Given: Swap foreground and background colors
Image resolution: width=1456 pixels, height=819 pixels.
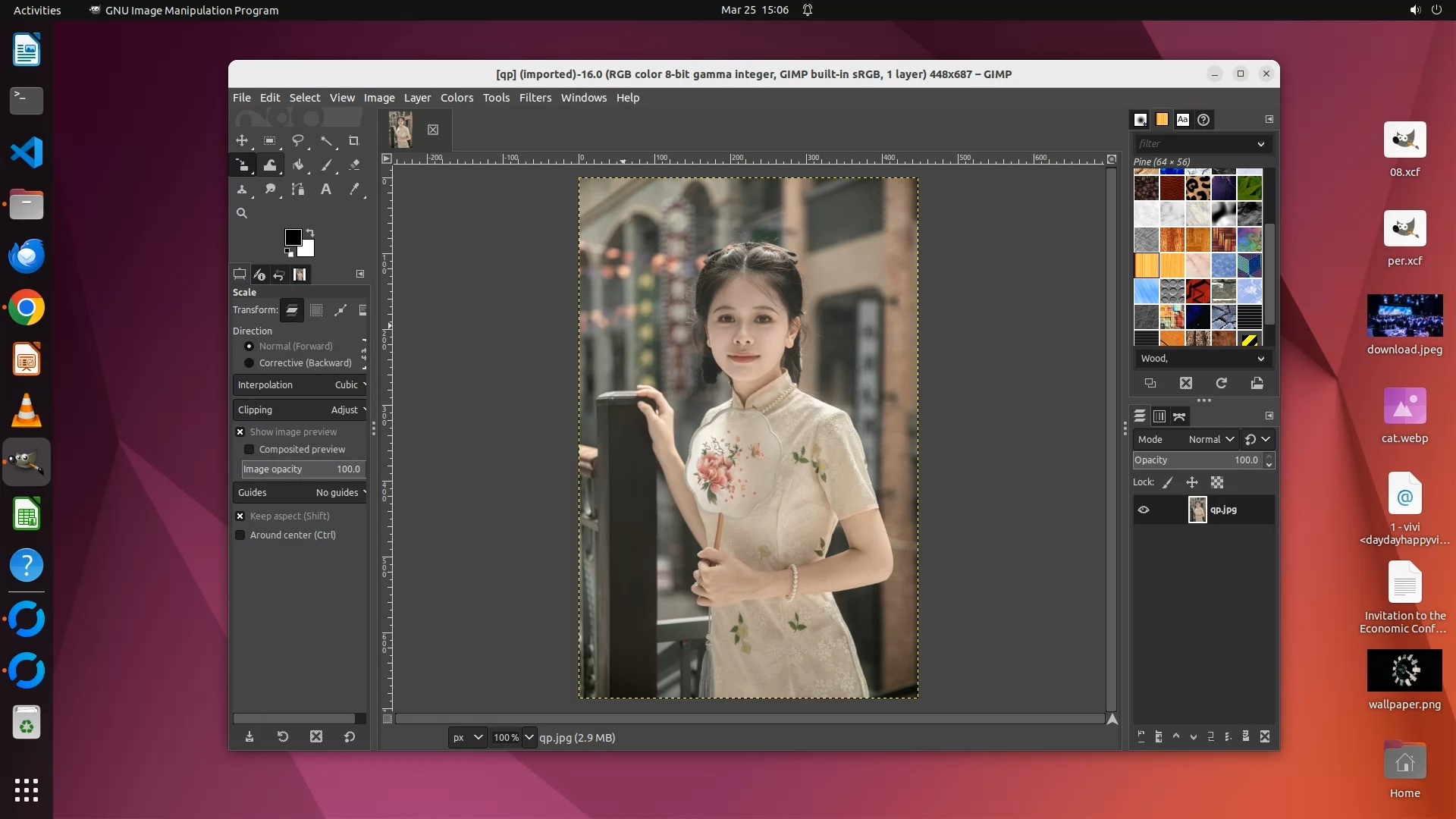Looking at the screenshot, I should tap(310, 233).
